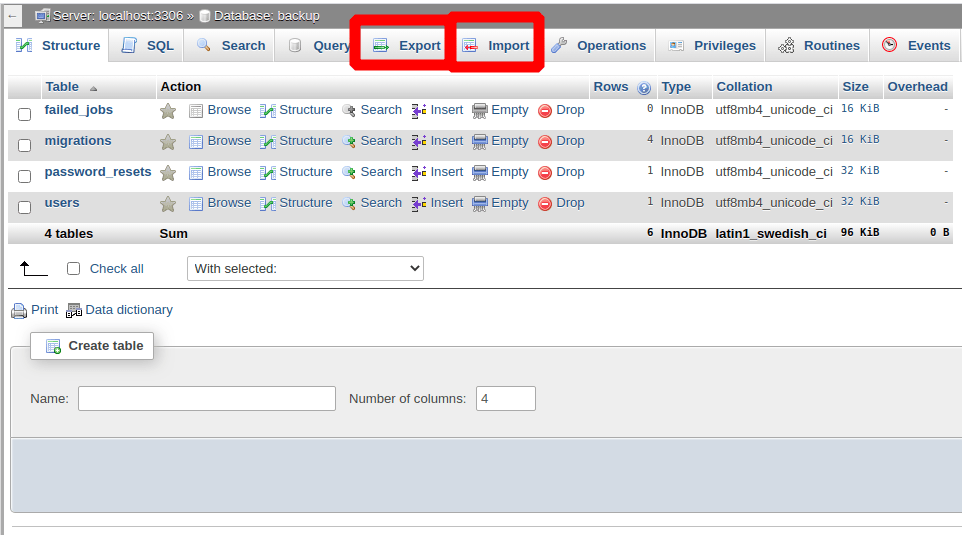Screen dimensions: 962x535
Task: Click the Rows help question-mark icon
Action: [x=644, y=88]
